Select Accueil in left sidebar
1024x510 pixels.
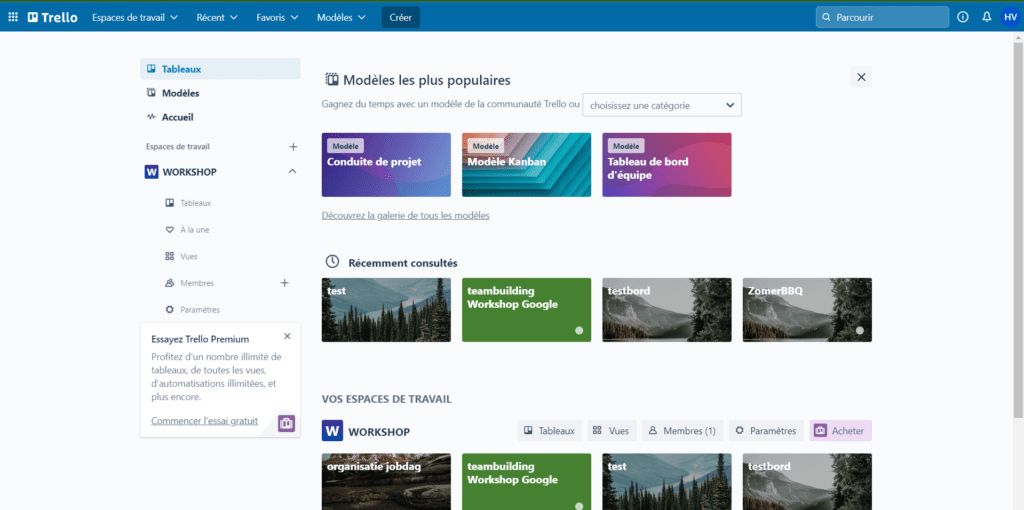(220, 117)
